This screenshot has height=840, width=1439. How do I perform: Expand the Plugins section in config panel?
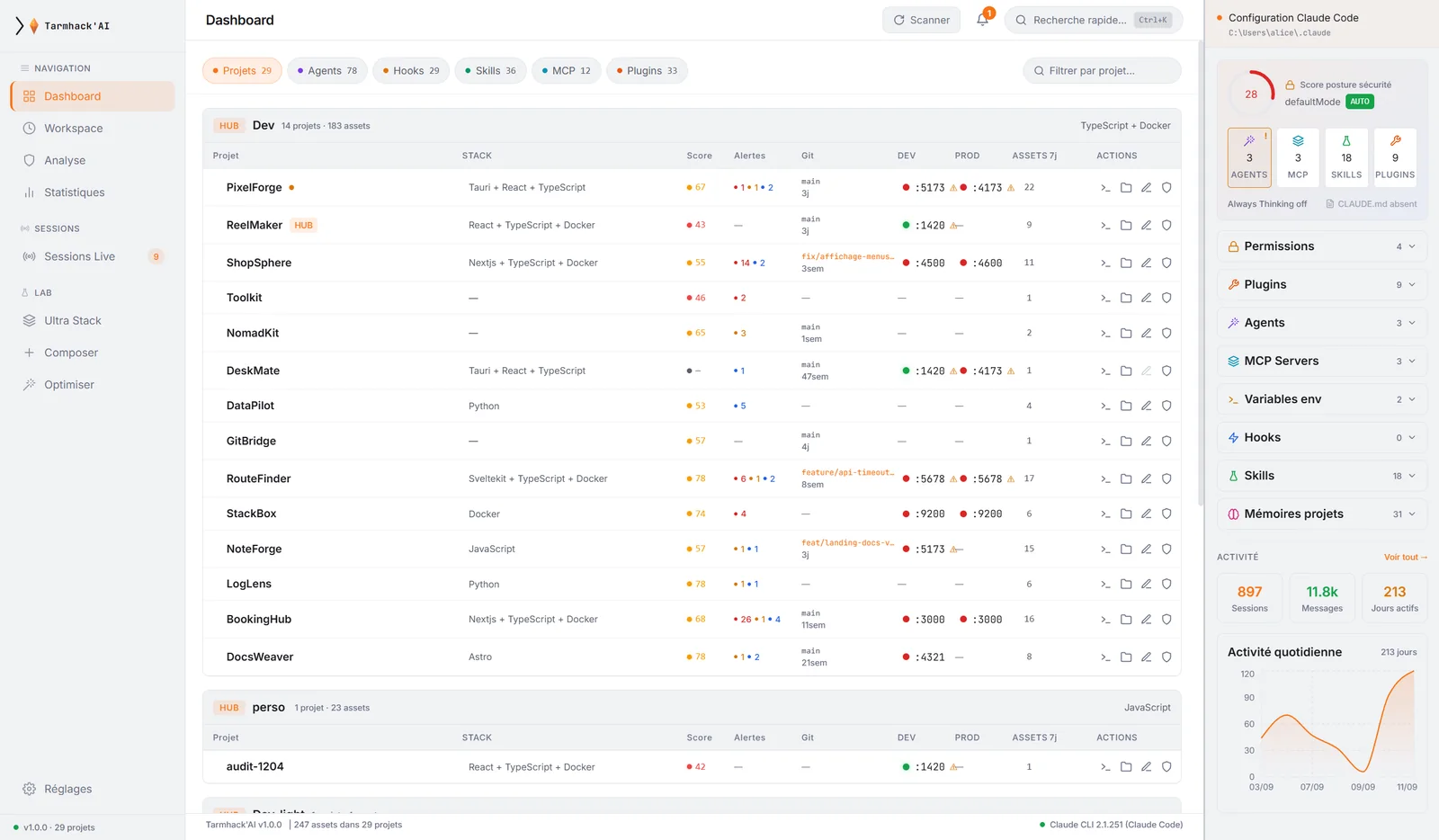[1322, 285]
